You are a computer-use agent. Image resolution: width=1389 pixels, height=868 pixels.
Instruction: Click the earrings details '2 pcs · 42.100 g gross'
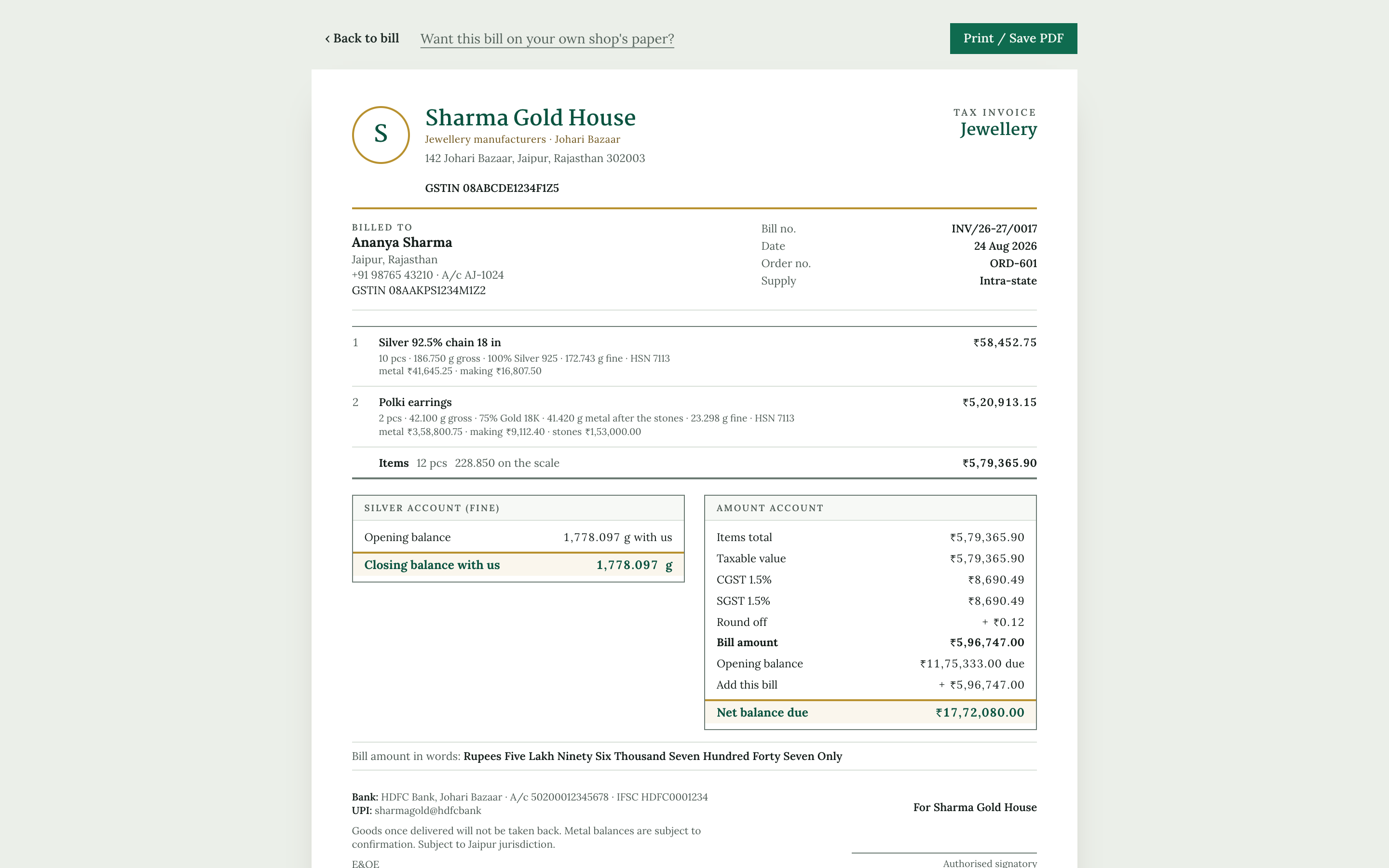click(586, 419)
